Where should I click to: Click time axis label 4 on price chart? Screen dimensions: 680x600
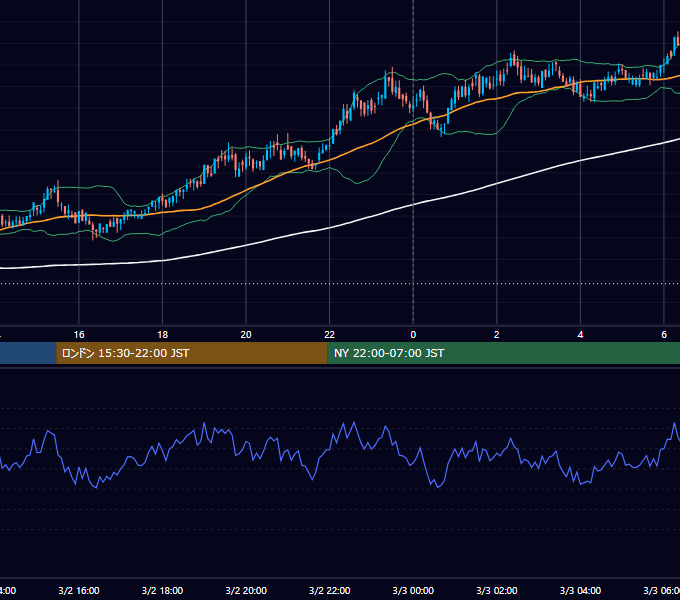point(580,334)
